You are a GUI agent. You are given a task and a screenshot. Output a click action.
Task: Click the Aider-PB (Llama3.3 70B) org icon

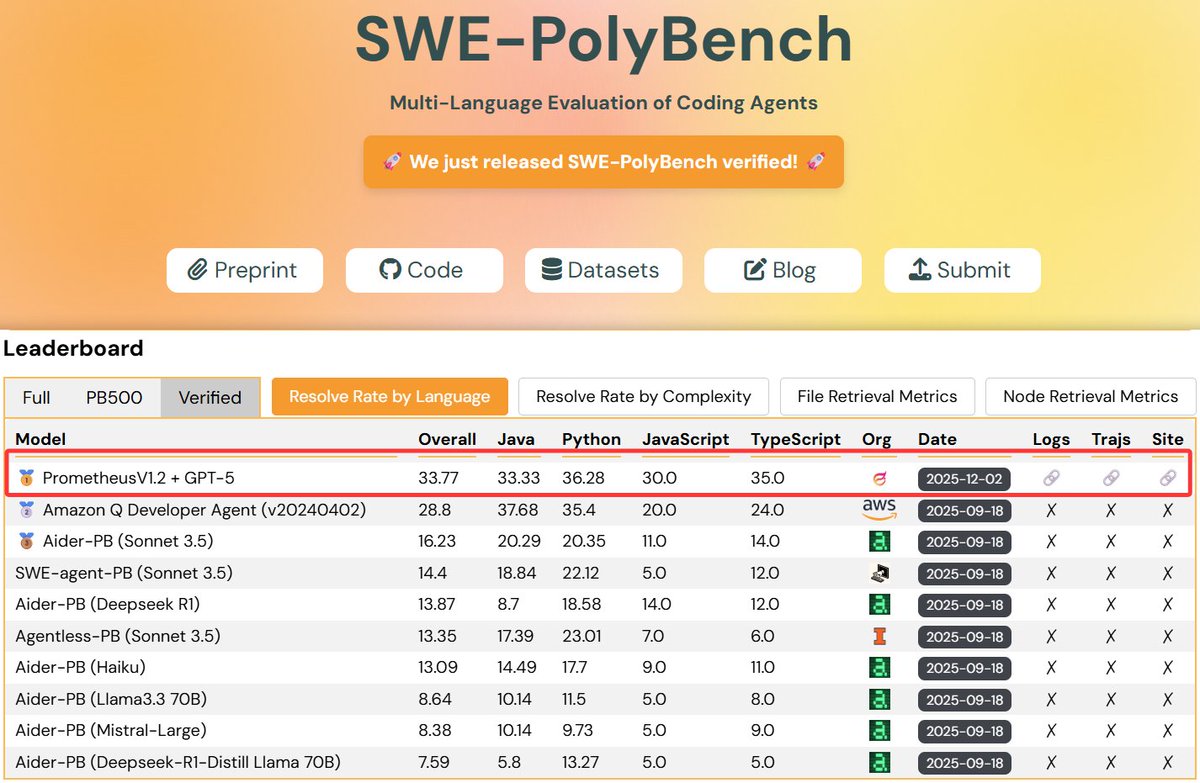[879, 700]
